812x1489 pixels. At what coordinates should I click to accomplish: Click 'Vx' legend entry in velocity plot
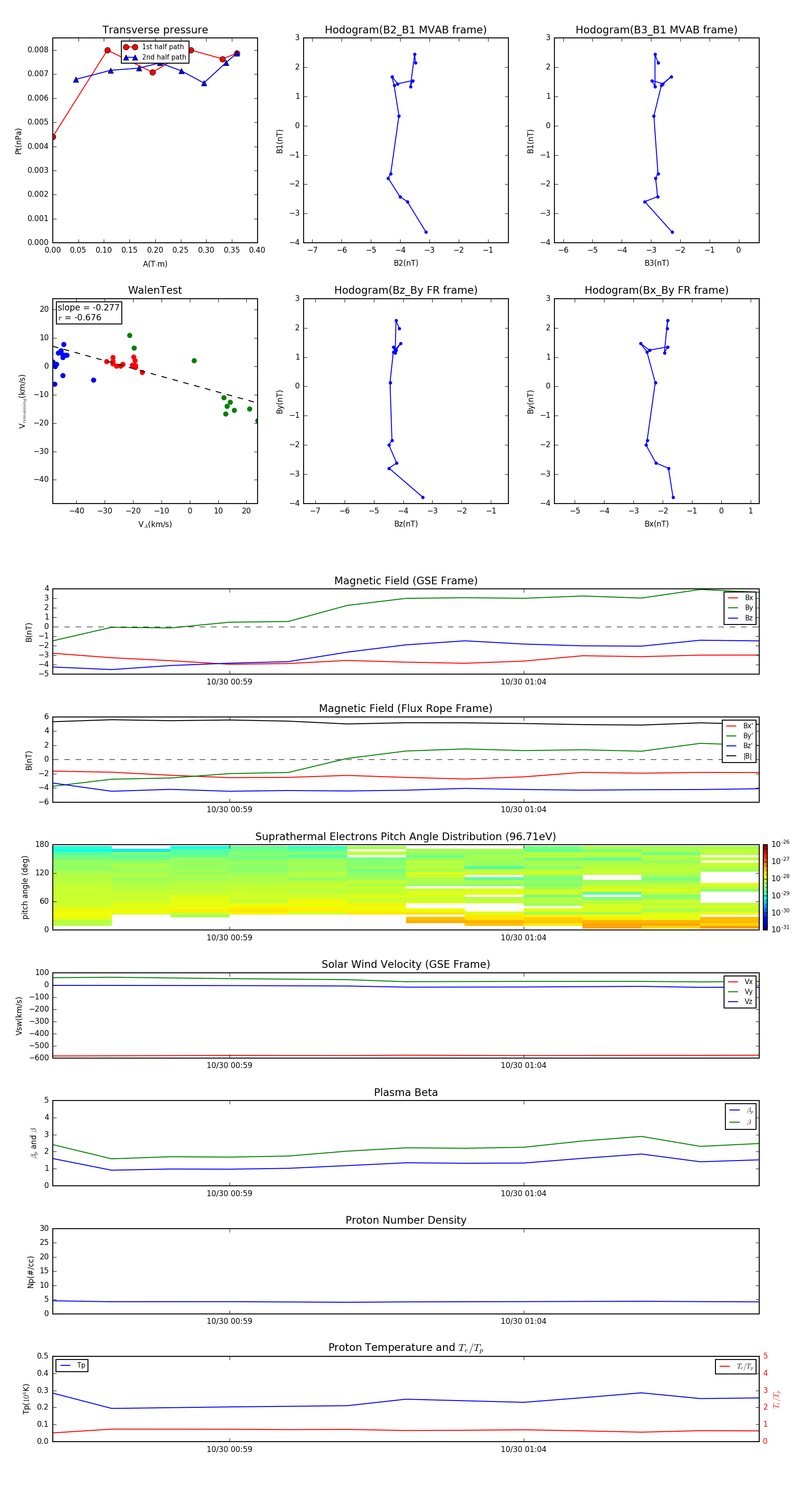[x=740, y=981]
